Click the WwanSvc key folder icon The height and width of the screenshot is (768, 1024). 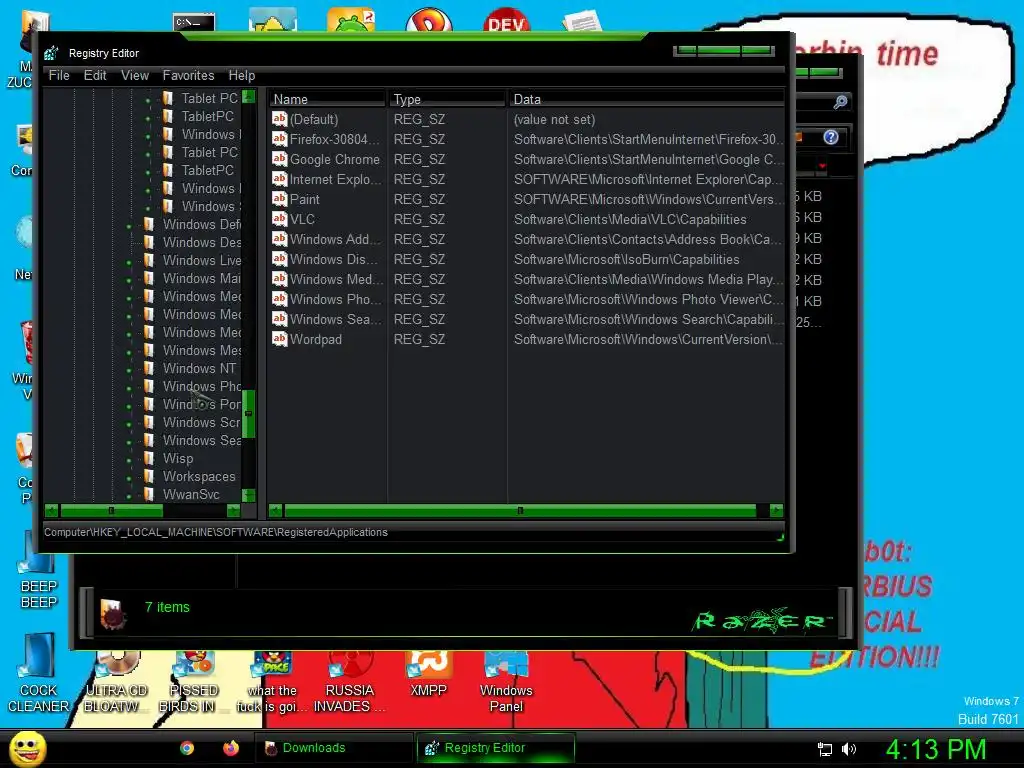coord(150,494)
